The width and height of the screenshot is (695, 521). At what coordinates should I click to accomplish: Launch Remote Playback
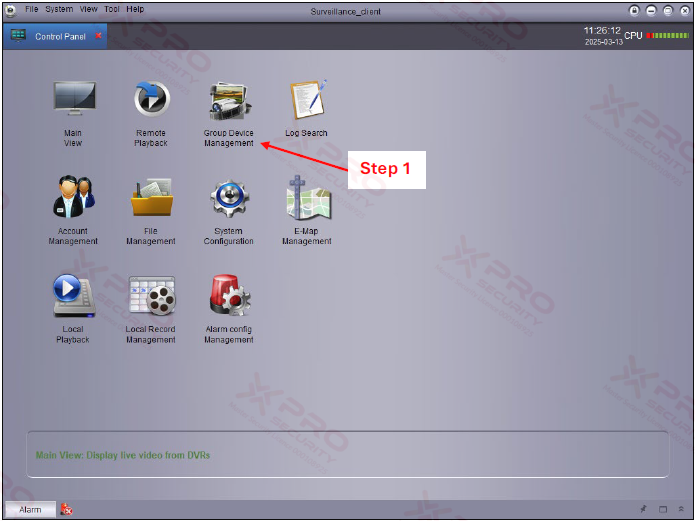click(151, 101)
